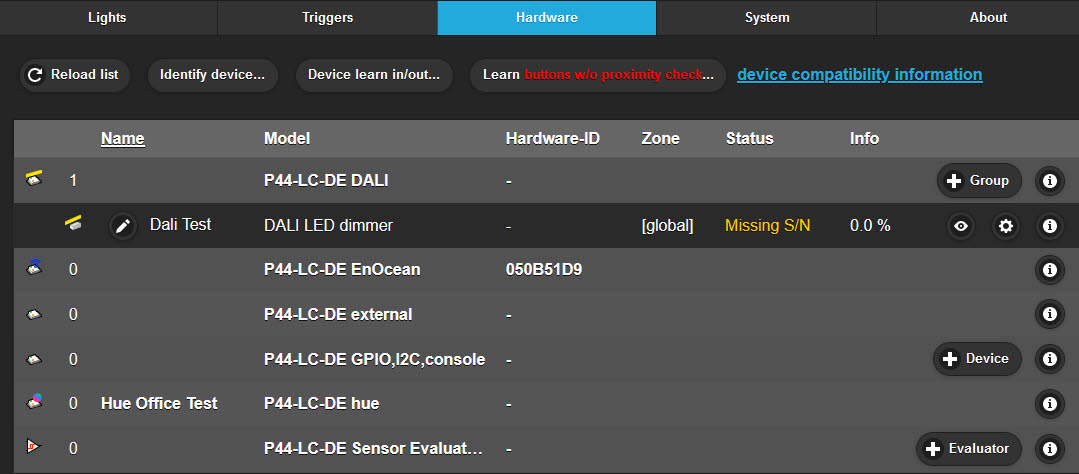Open settings gear for Dali Test device
This screenshot has height=474, width=1079.
point(1006,226)
